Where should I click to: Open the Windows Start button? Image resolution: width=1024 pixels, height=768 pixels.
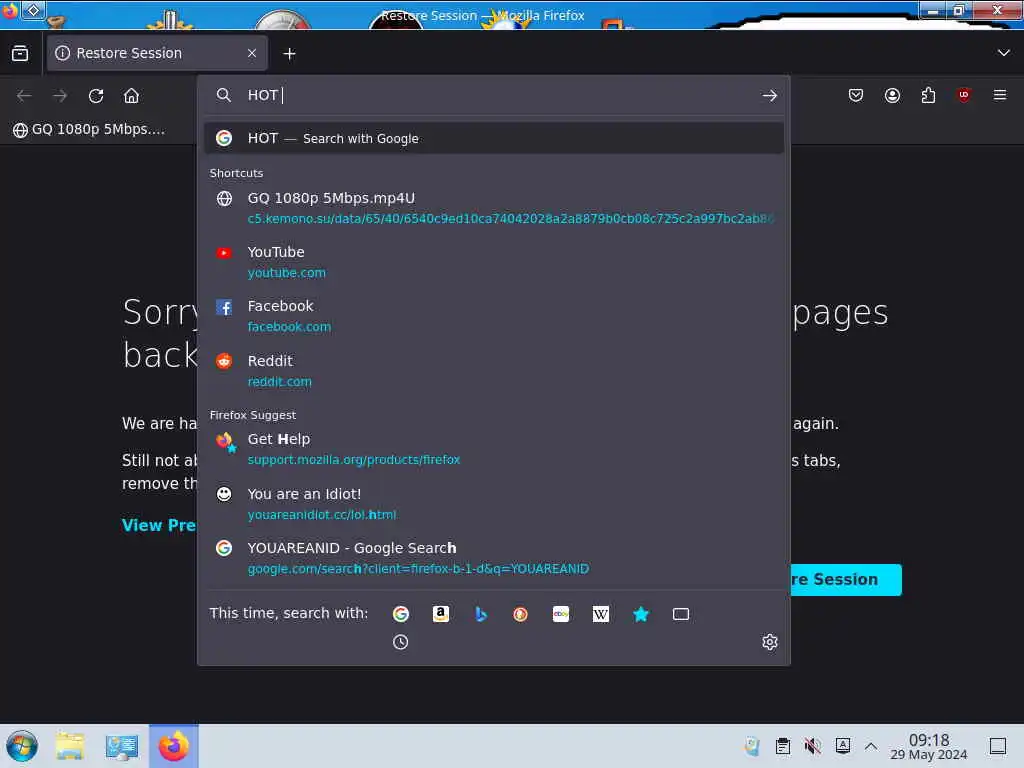pos(22,746)
